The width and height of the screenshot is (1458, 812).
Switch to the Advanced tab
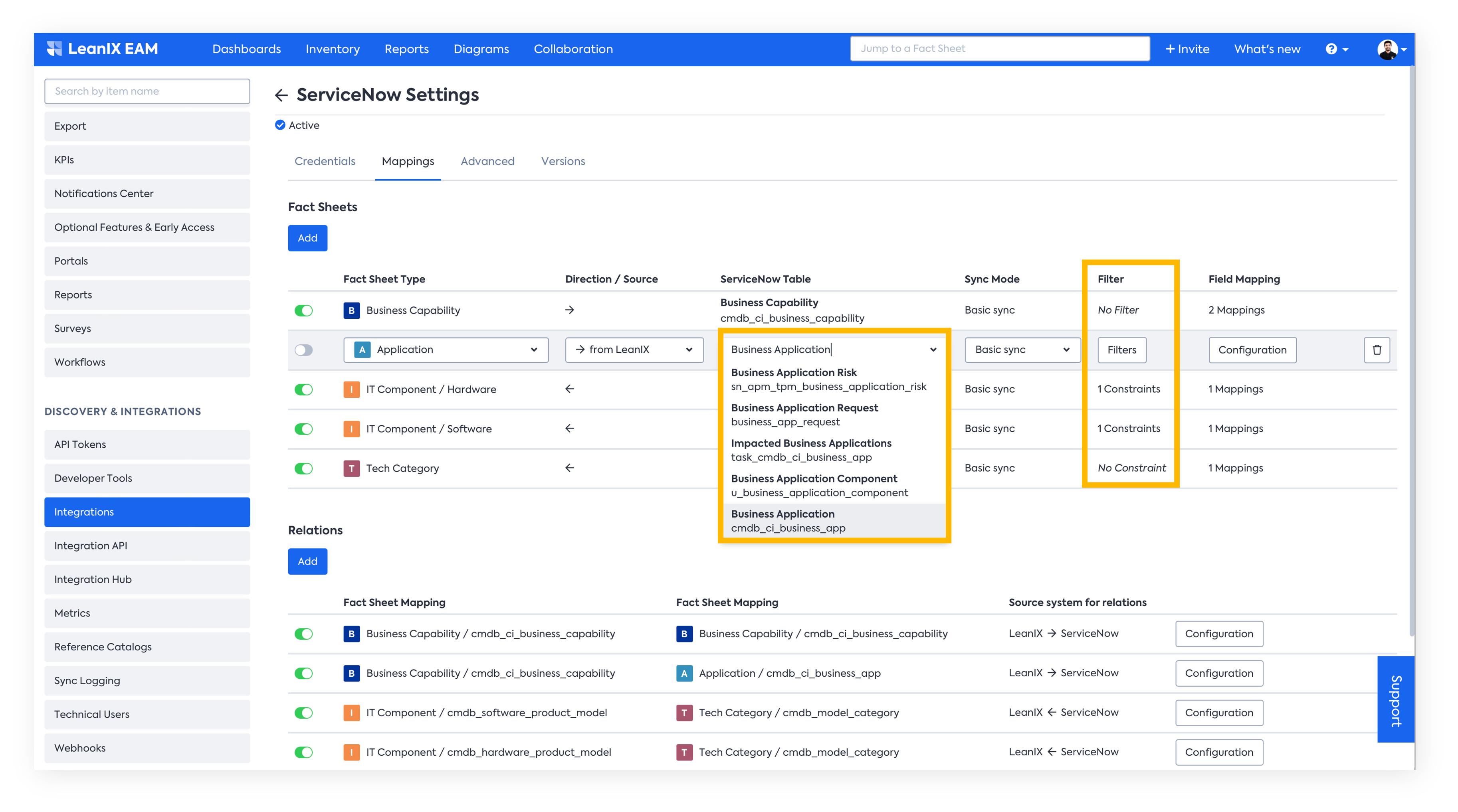(487, 161)
